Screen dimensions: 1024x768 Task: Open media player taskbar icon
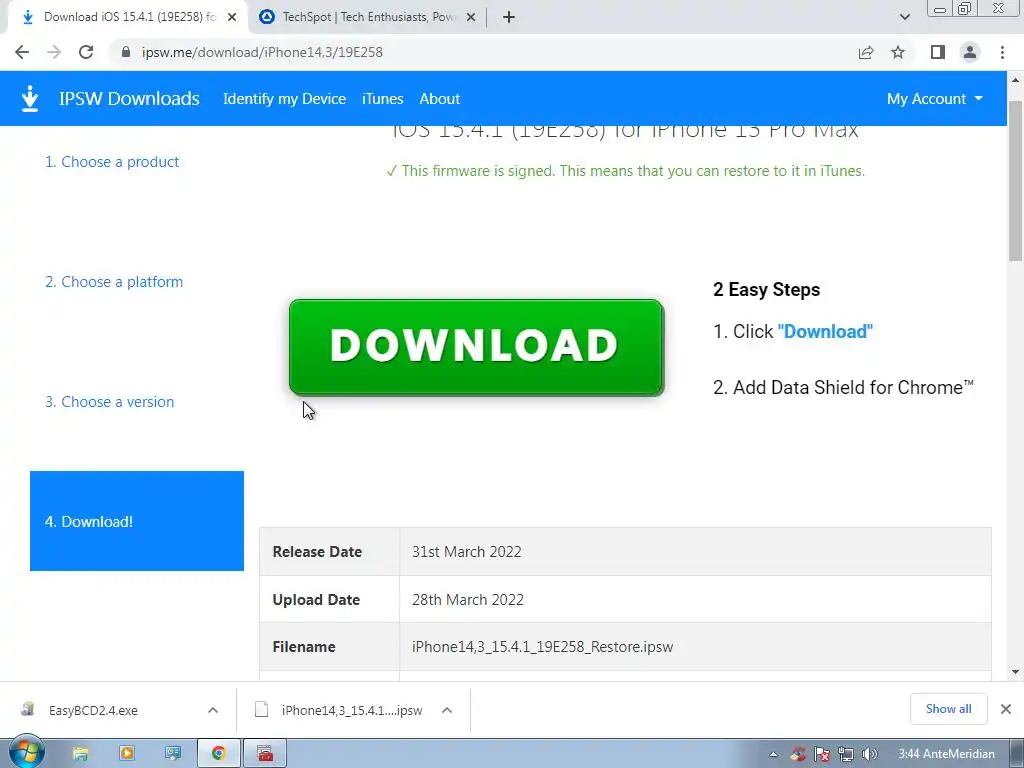[x=127, y=754]
